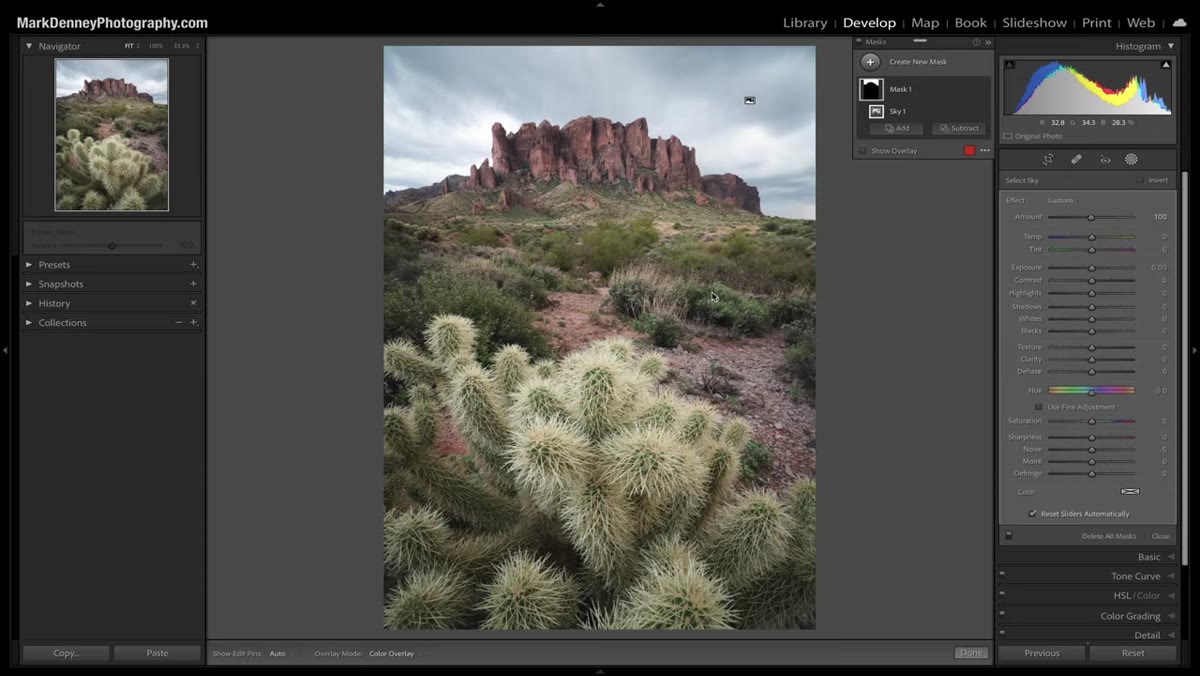Switch to the Print module
The width and height of the screenshot is (1200, 676).
coord(1096,23)
